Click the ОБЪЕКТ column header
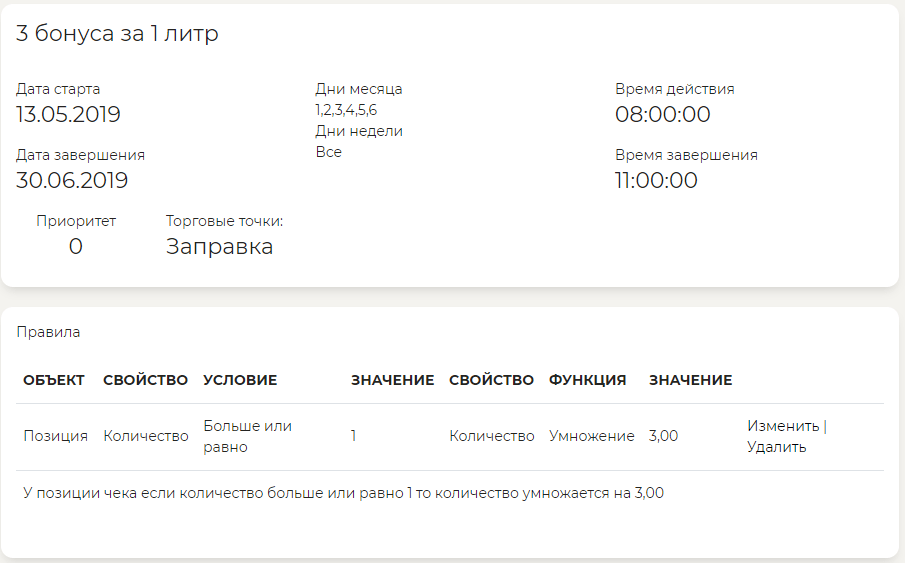Screen dimensions: 905x563 pyautogui.click(x=54, y=380)
